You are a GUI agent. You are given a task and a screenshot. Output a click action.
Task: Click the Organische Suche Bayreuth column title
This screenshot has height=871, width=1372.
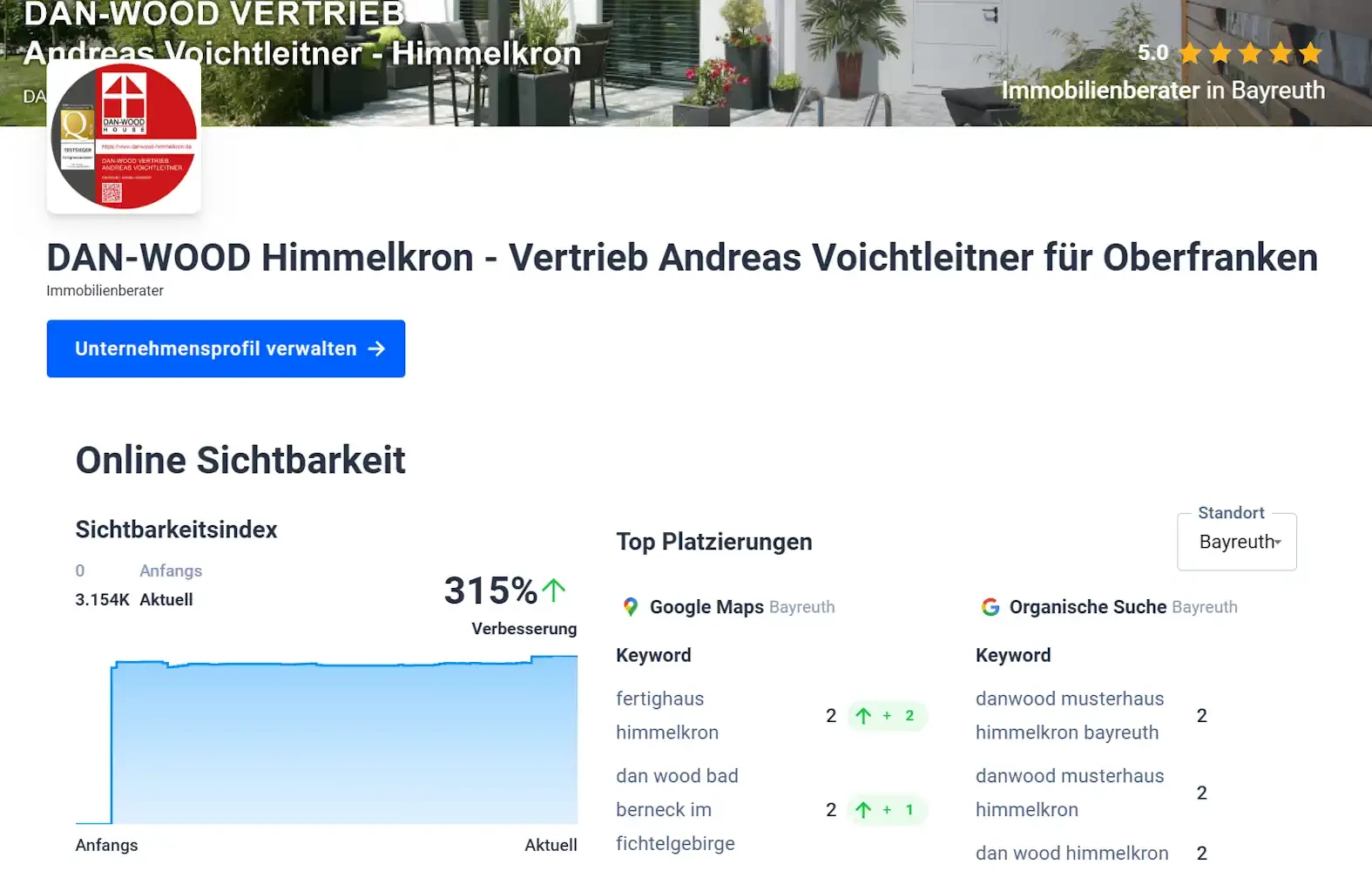[1123, 607]
